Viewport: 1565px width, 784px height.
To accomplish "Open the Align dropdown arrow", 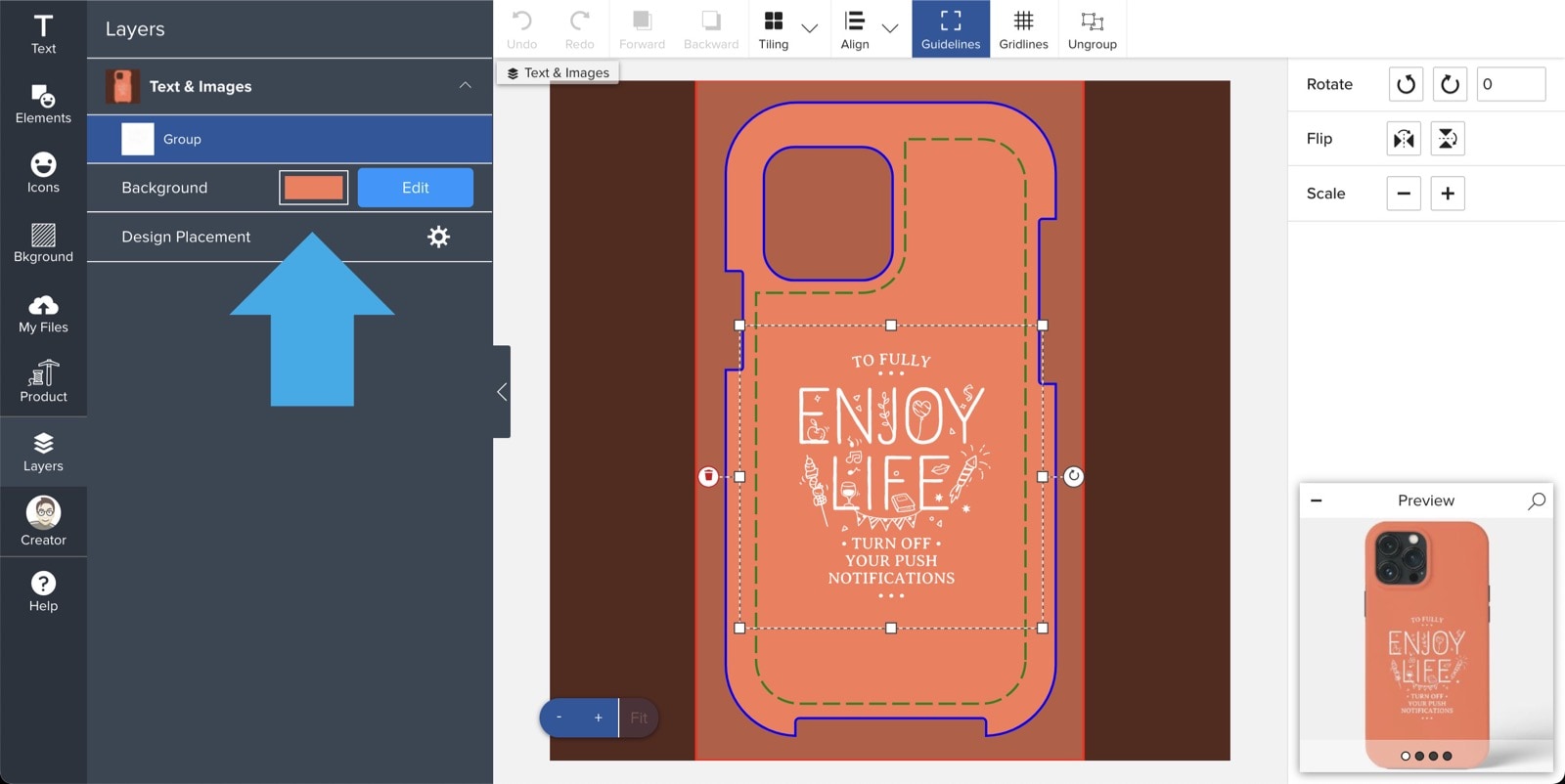I will (889, 28).
